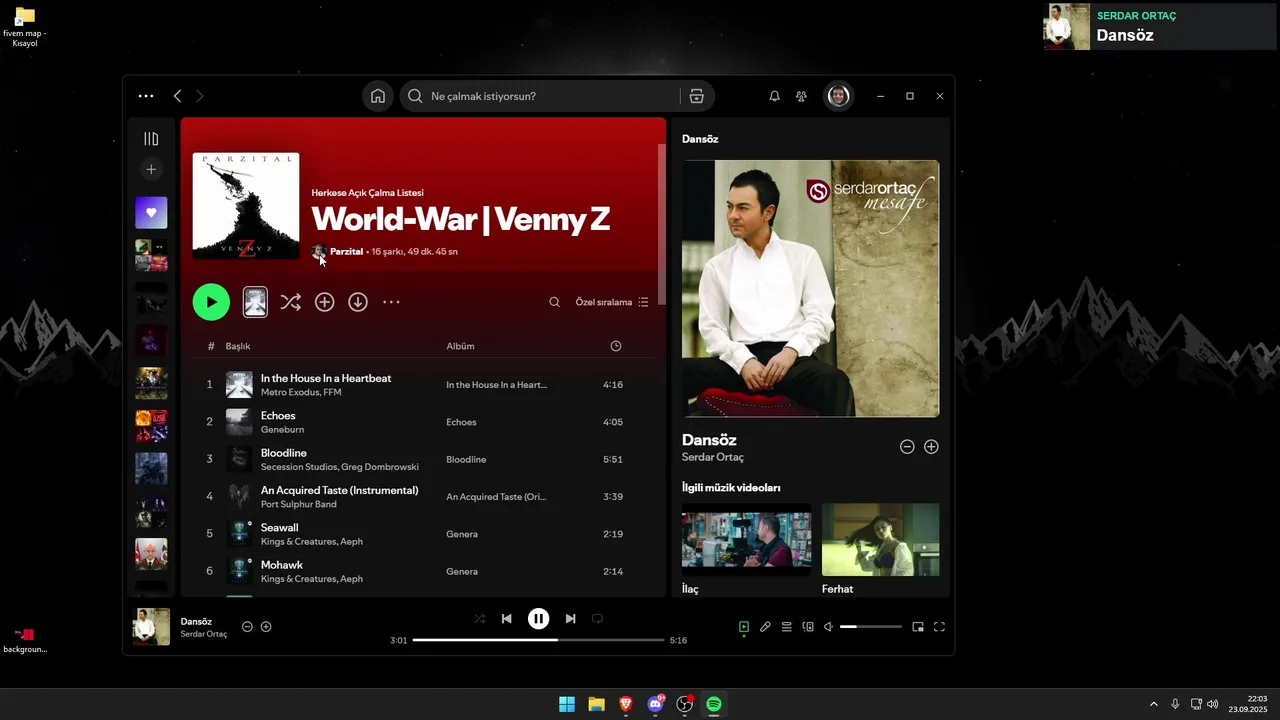Open the "Ferhat" music video thumbnail
1280x720 pixels.
880,540
